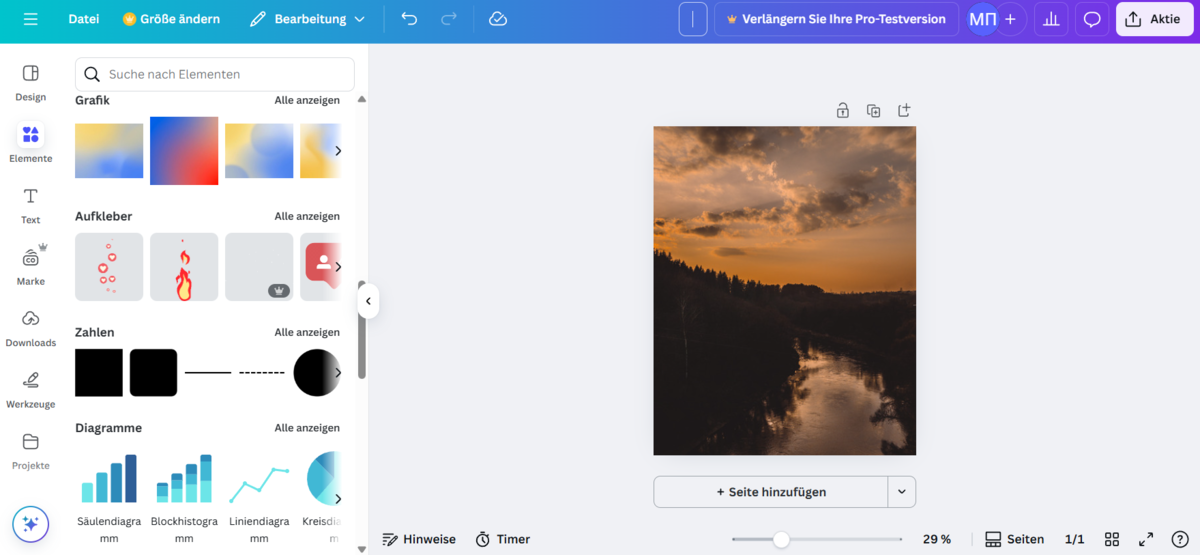
Task: Add a new page via top icon
Action: (x=904, y=110)
